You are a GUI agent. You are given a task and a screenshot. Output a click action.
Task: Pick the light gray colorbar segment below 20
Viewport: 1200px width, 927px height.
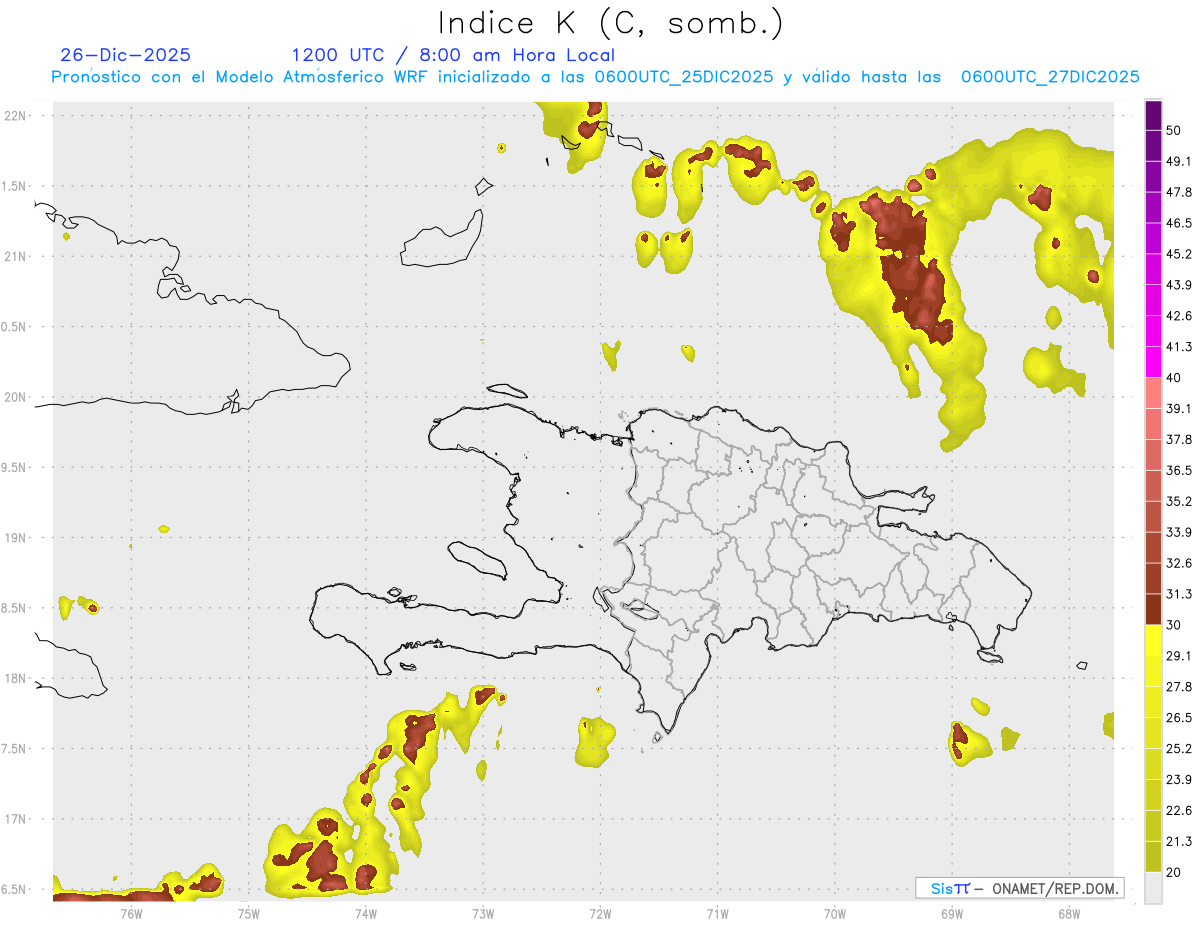(1153, 887)
